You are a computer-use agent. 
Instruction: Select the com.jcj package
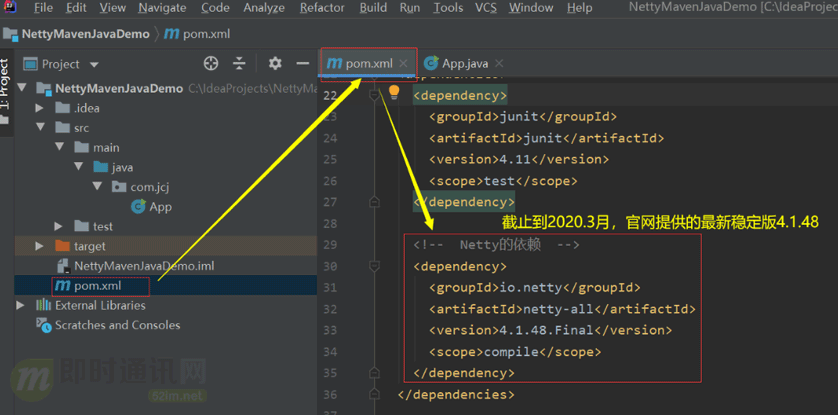point(150,187)
